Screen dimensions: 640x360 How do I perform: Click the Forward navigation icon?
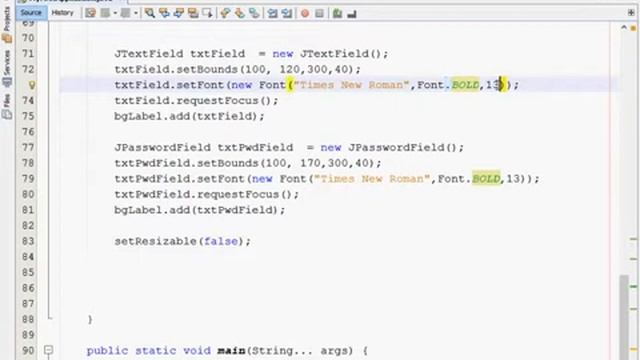pos(125,13)
